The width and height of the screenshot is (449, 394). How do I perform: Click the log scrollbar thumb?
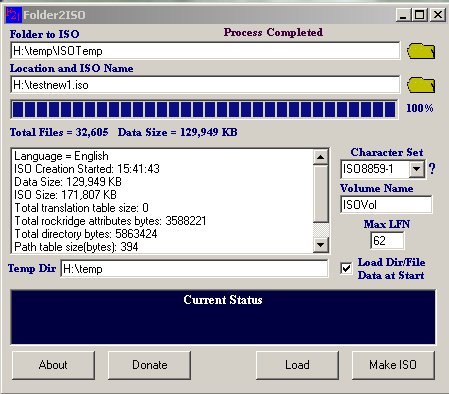(x=321, y=194)
